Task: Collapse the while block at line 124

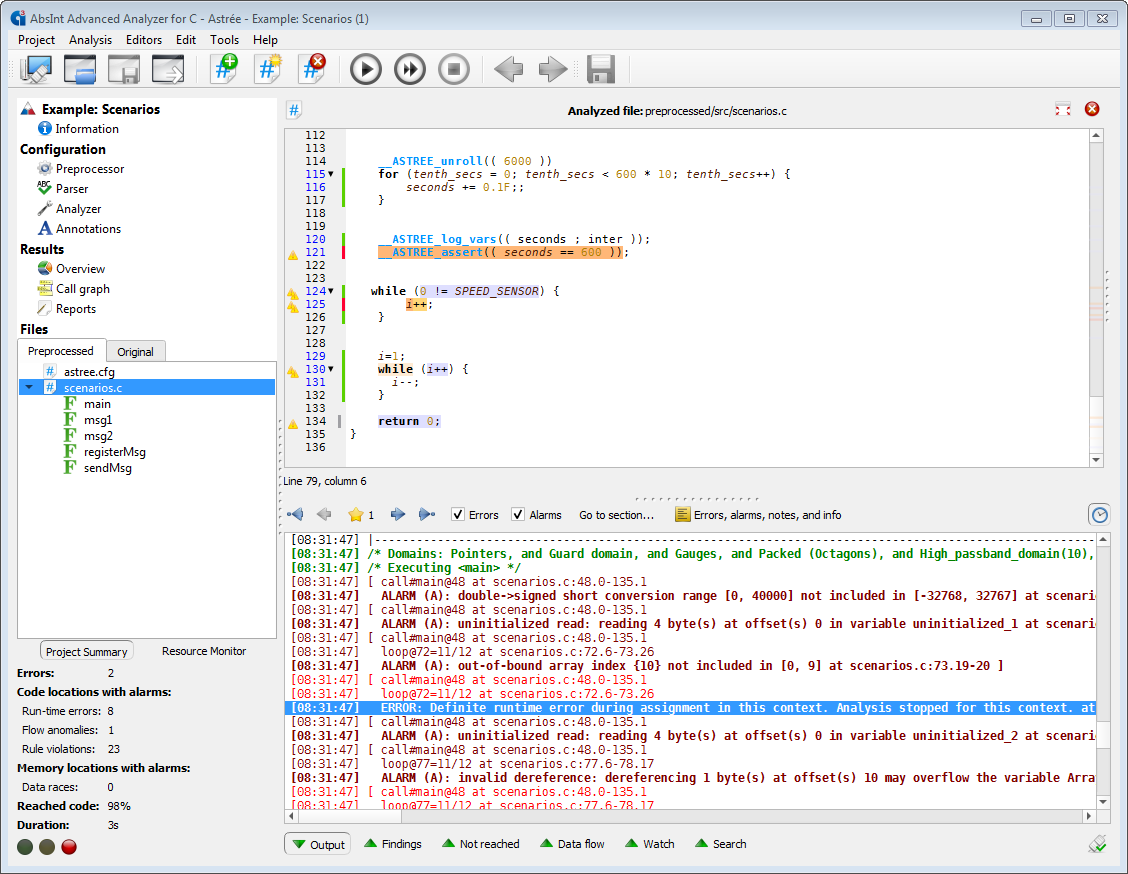Action: point(331,291)
